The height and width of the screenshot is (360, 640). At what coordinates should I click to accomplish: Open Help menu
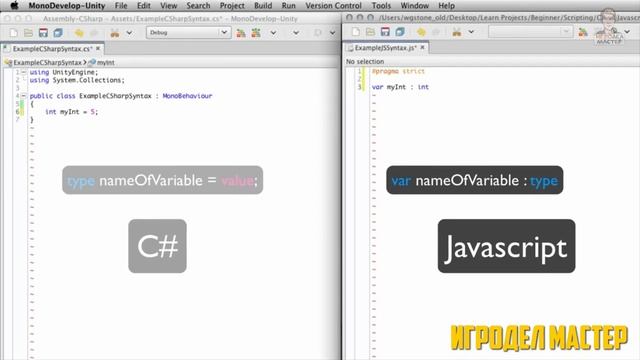pos(447,6)
